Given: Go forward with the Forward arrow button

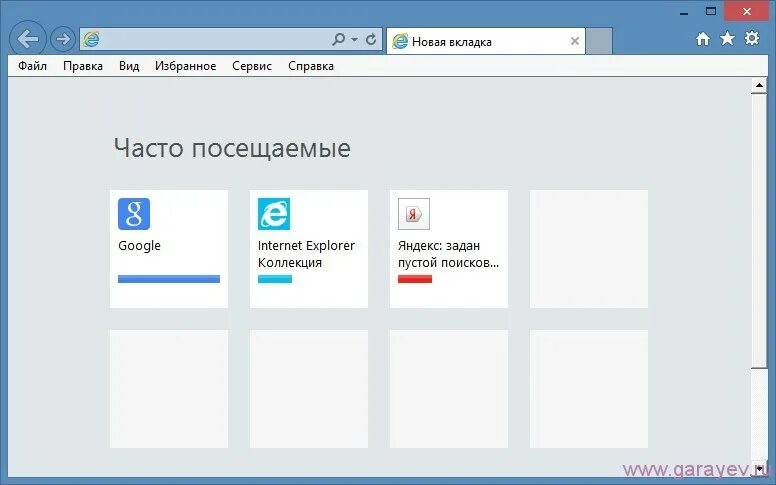Looking at the screenshot, I should (63, 39).
